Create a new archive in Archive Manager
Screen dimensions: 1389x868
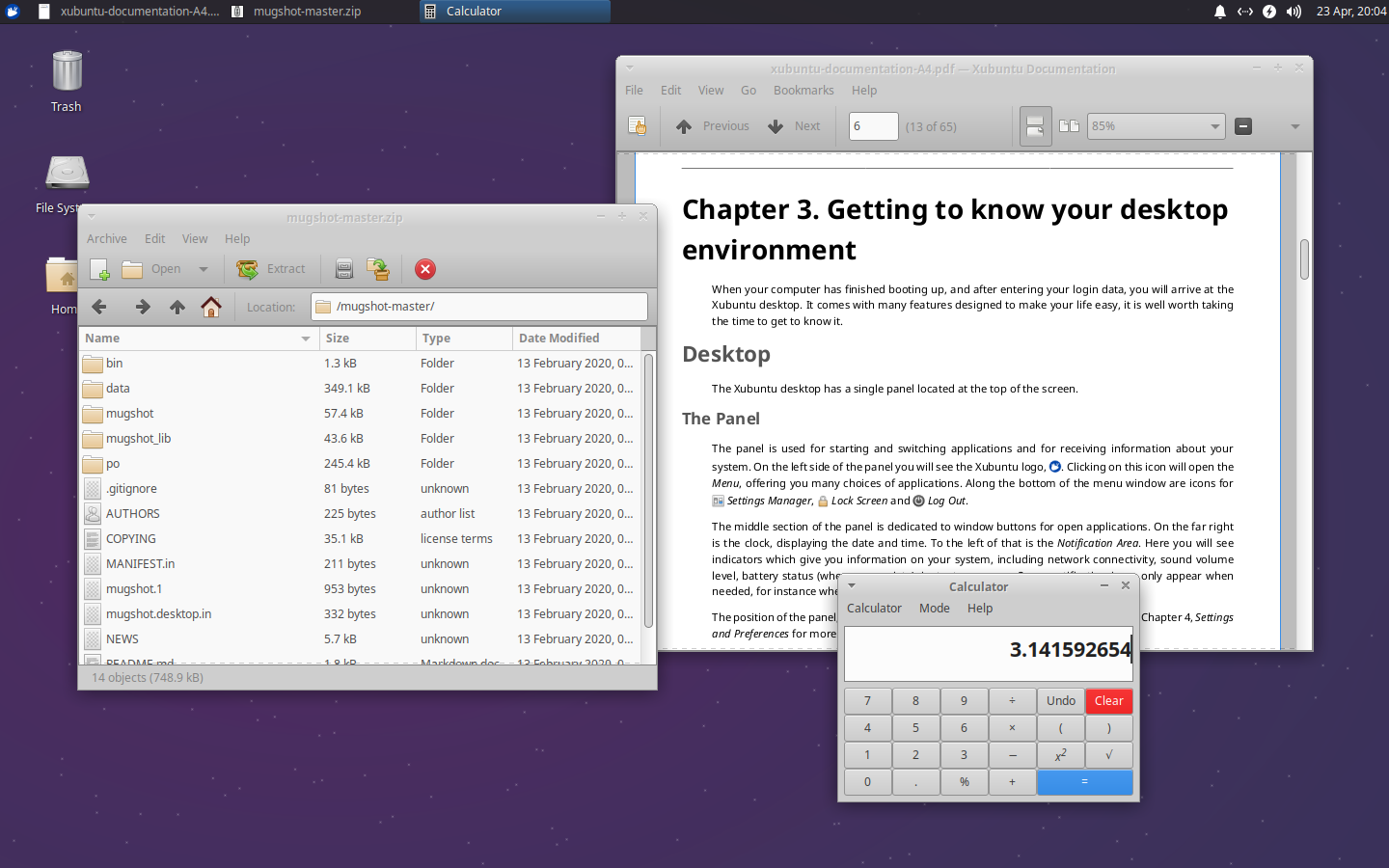click(100, 269)
